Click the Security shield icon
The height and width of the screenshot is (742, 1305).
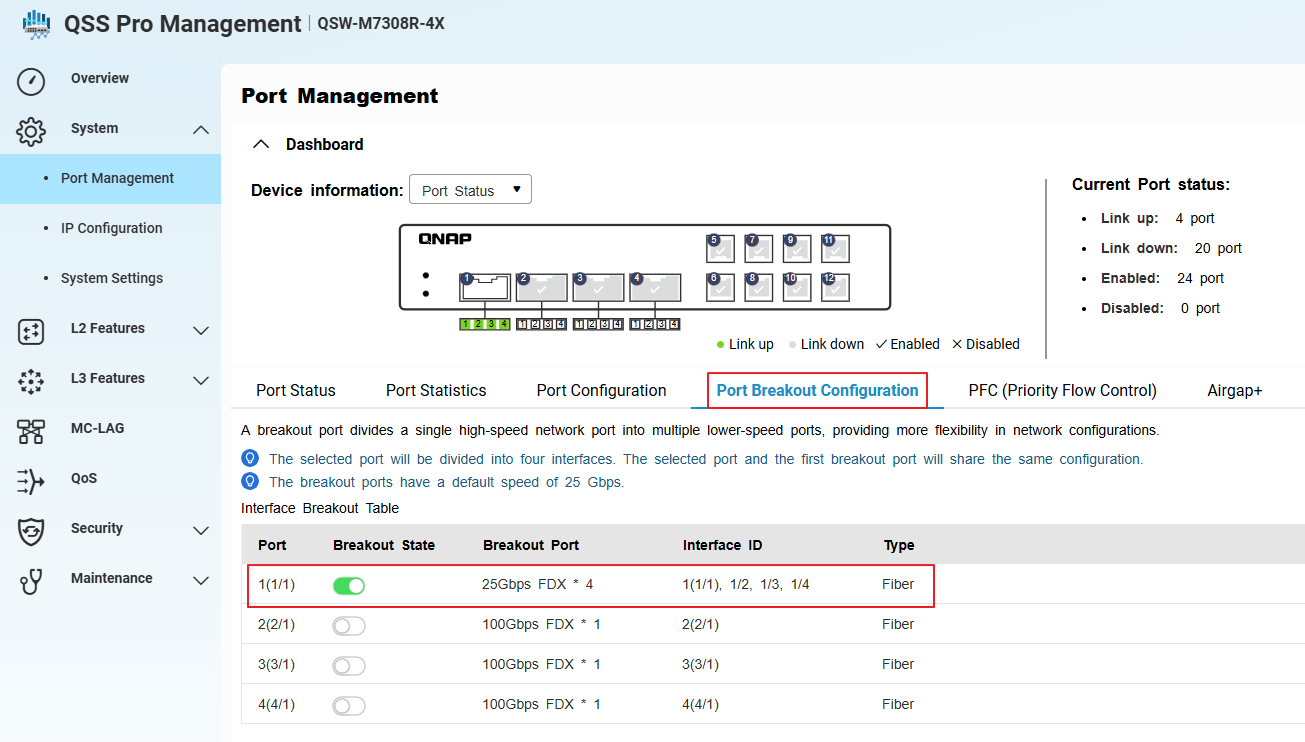click(32, 531)
